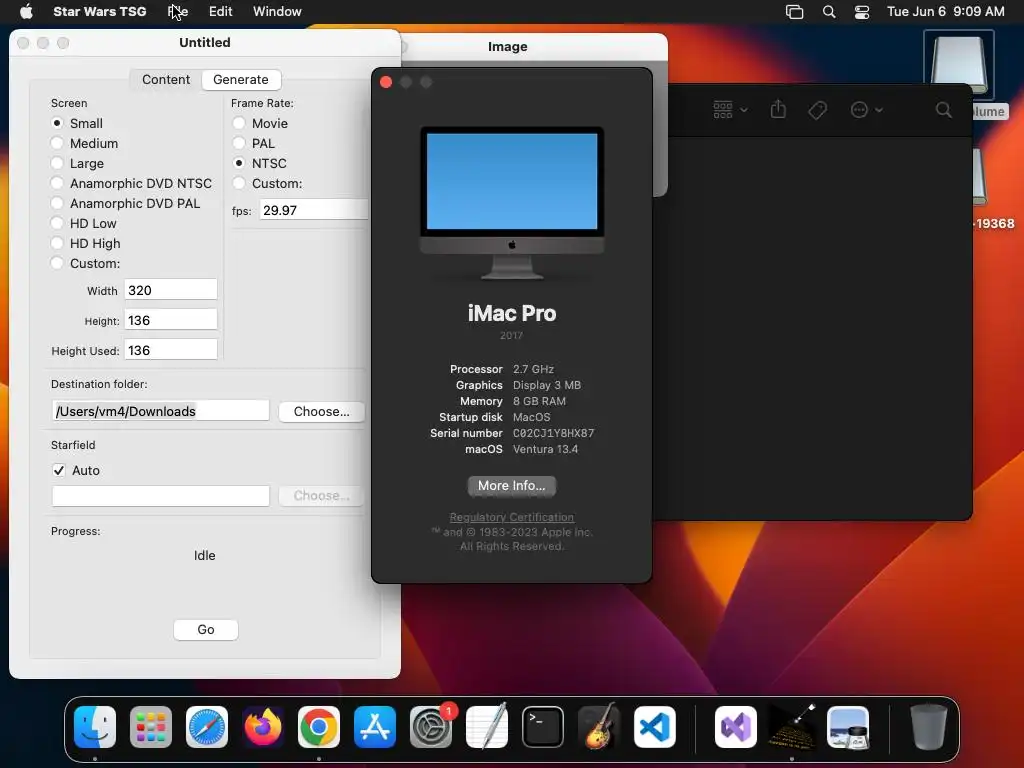Open TextEdit from the Dock
The width and height of the screenshot is (1024, 768).
pos(487,727)
